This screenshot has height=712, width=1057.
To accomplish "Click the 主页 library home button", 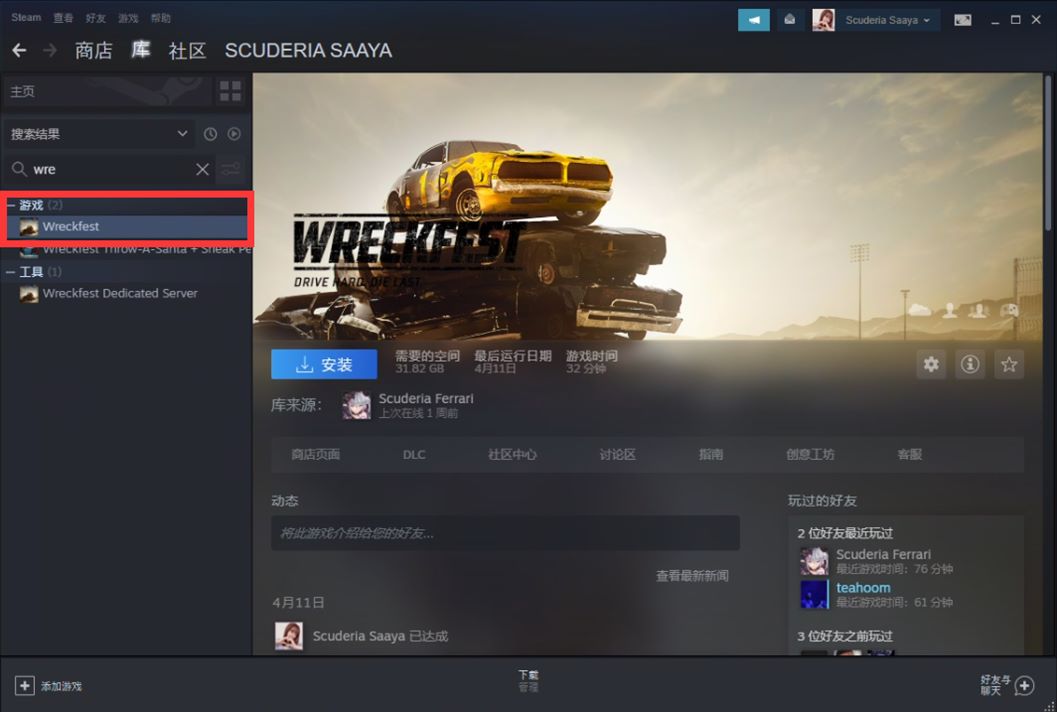I will pos(107,91).
